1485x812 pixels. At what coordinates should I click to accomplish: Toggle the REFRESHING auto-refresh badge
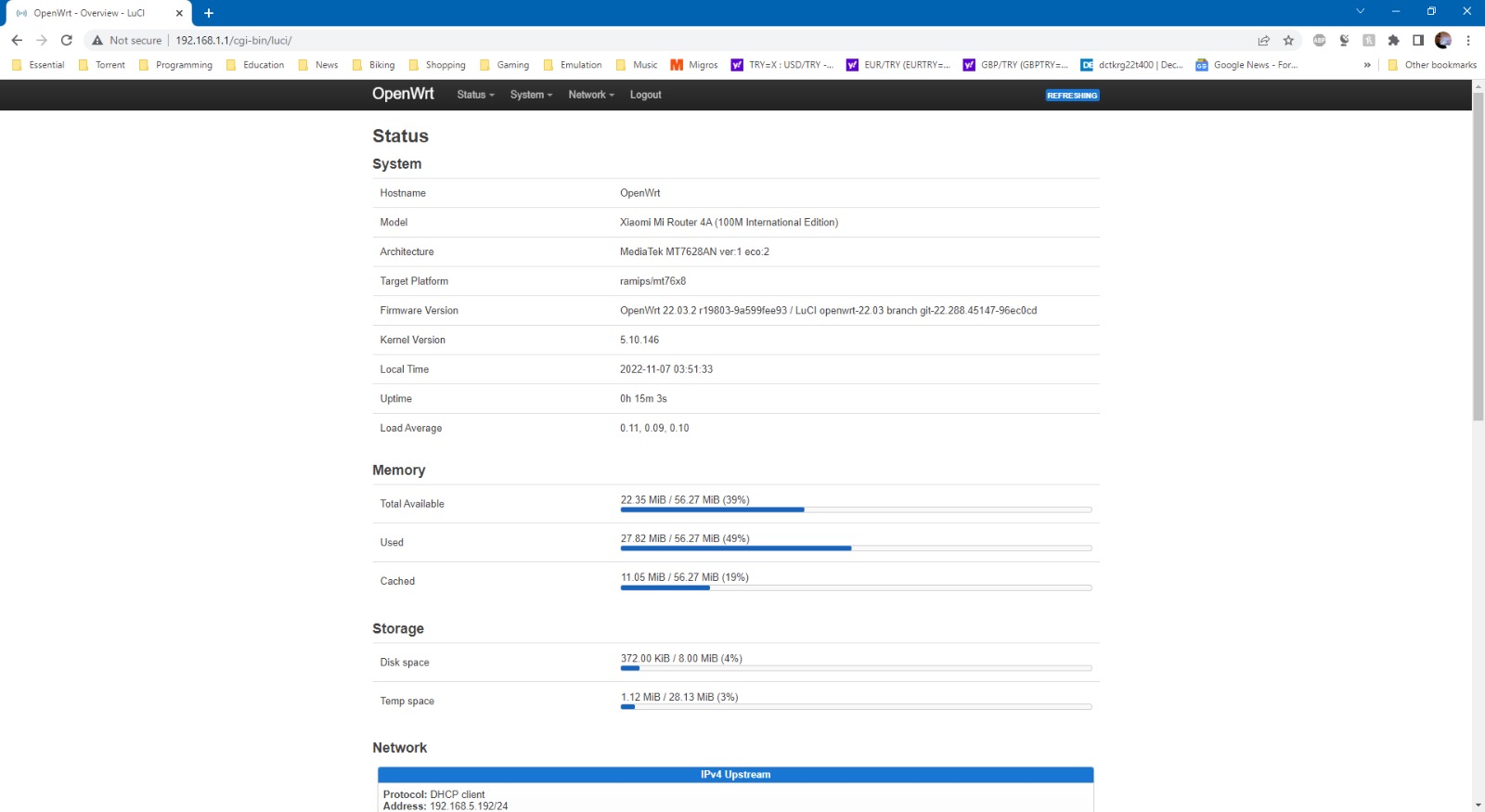[x=1072, y=96]
